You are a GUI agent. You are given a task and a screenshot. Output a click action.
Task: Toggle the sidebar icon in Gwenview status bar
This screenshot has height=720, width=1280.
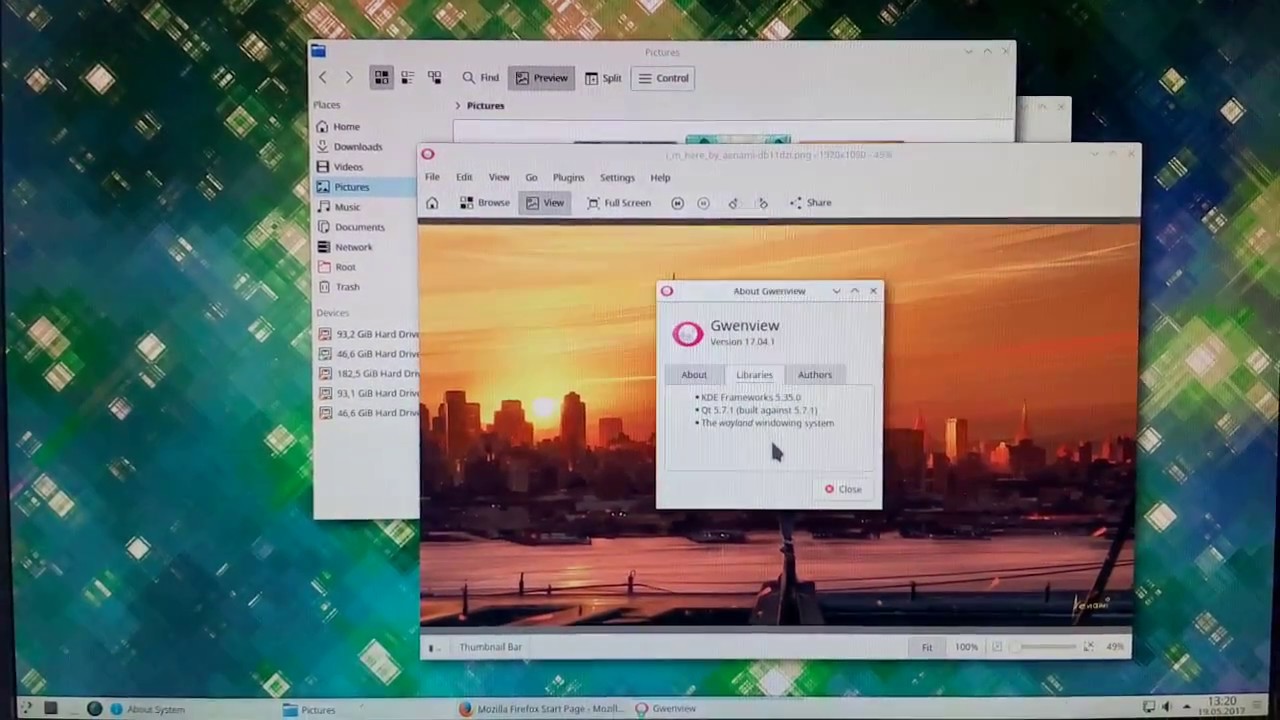pos(432,648)
